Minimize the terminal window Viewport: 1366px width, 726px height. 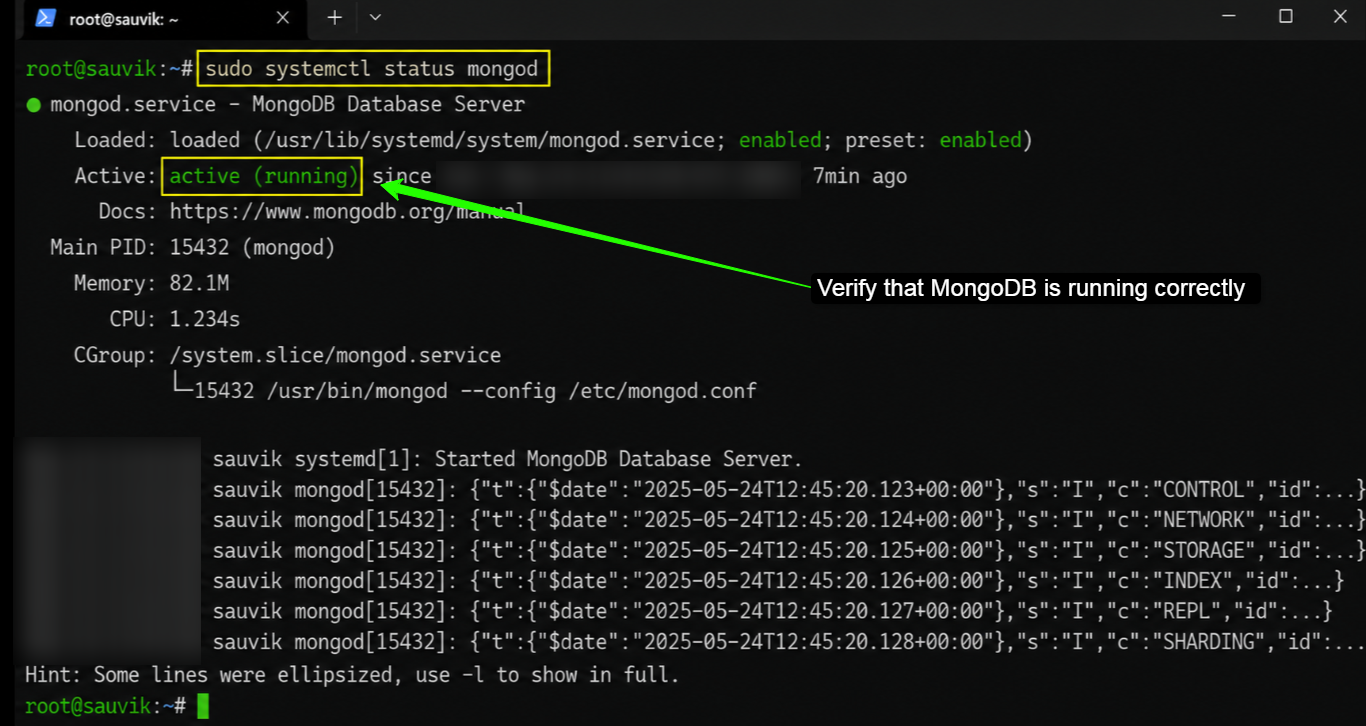pyautogui.click(x=1230, y=16)
